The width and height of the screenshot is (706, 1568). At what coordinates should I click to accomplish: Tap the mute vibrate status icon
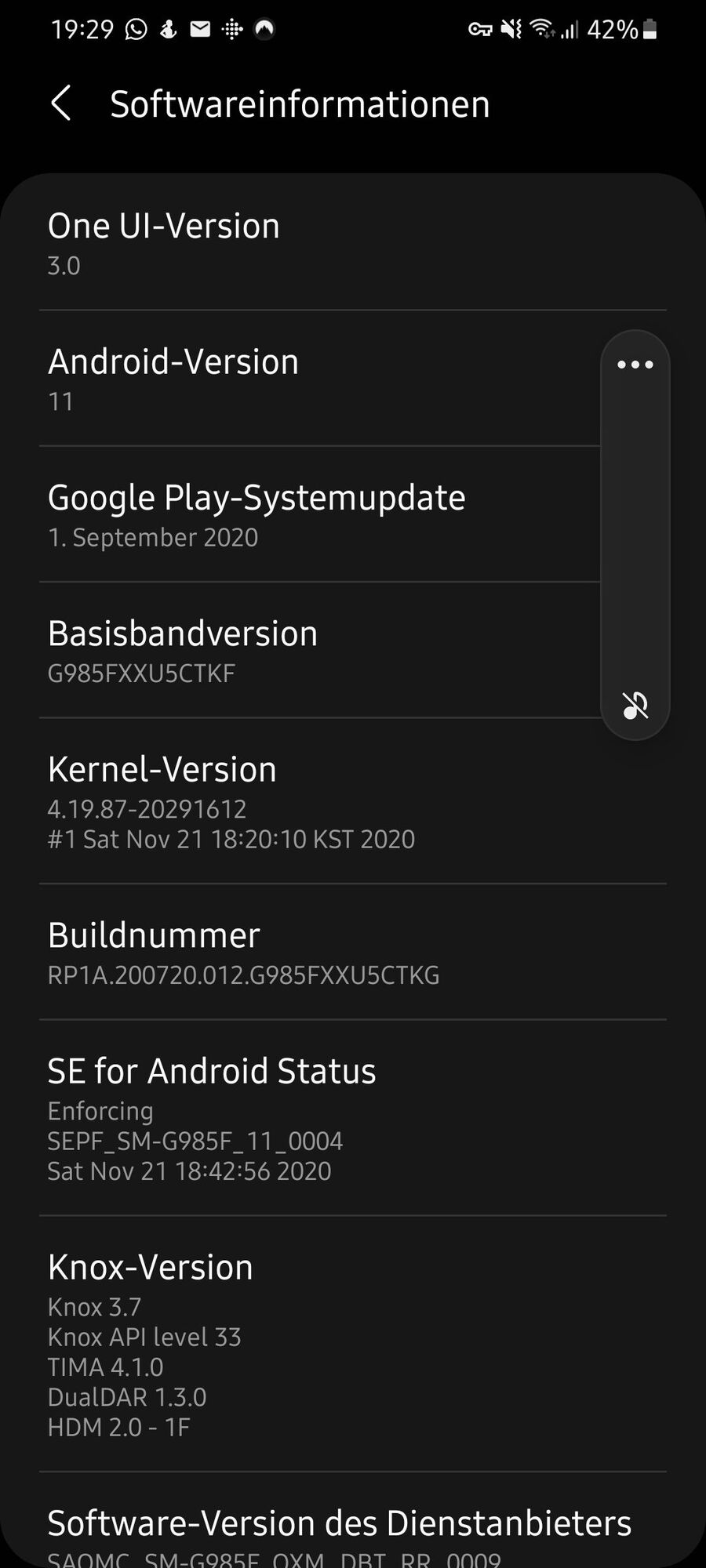tap(511, 30)
